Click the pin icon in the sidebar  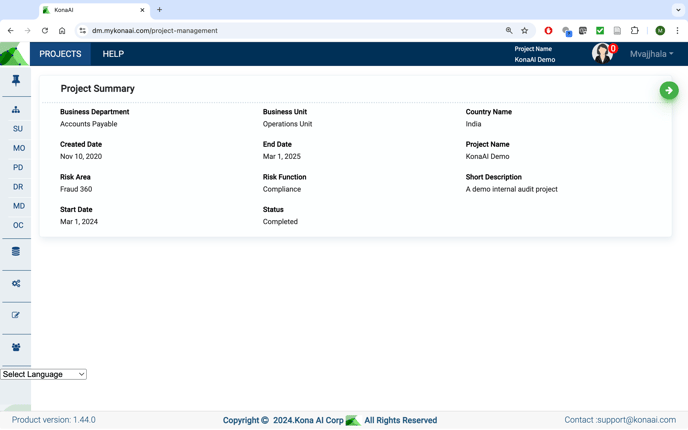point(16,80)
